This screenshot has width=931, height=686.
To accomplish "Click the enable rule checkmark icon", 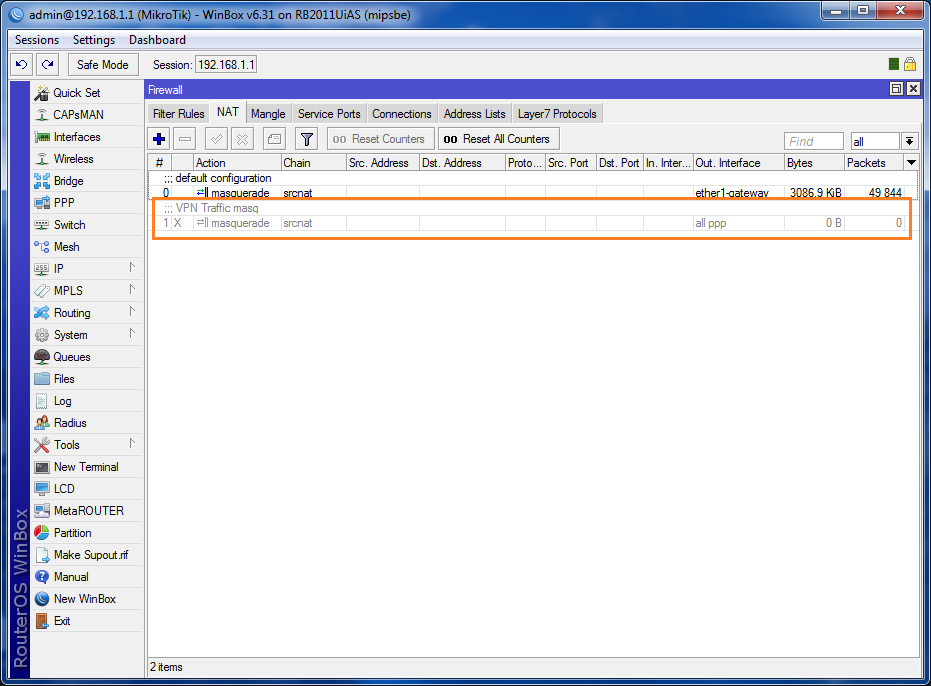I will pos(217,139).
